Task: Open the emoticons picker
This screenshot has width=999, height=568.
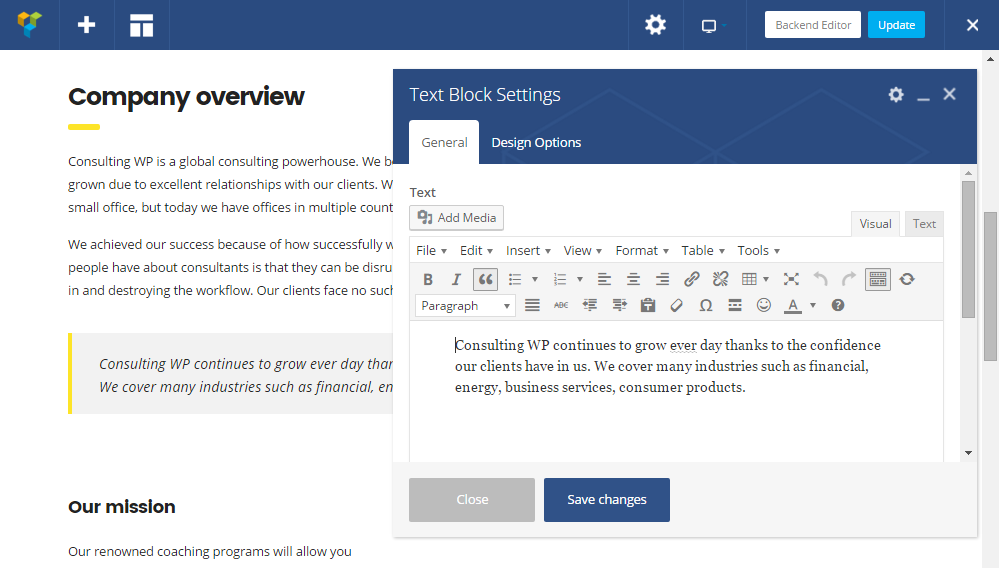Action: point(764,305)
